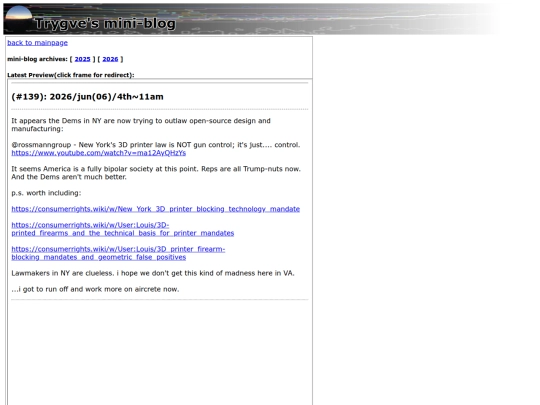Click the sentence 'Lawmakers in NY are clueless'
The width and height of the screenshot is (540, 405).
click(x=153, y=273)
